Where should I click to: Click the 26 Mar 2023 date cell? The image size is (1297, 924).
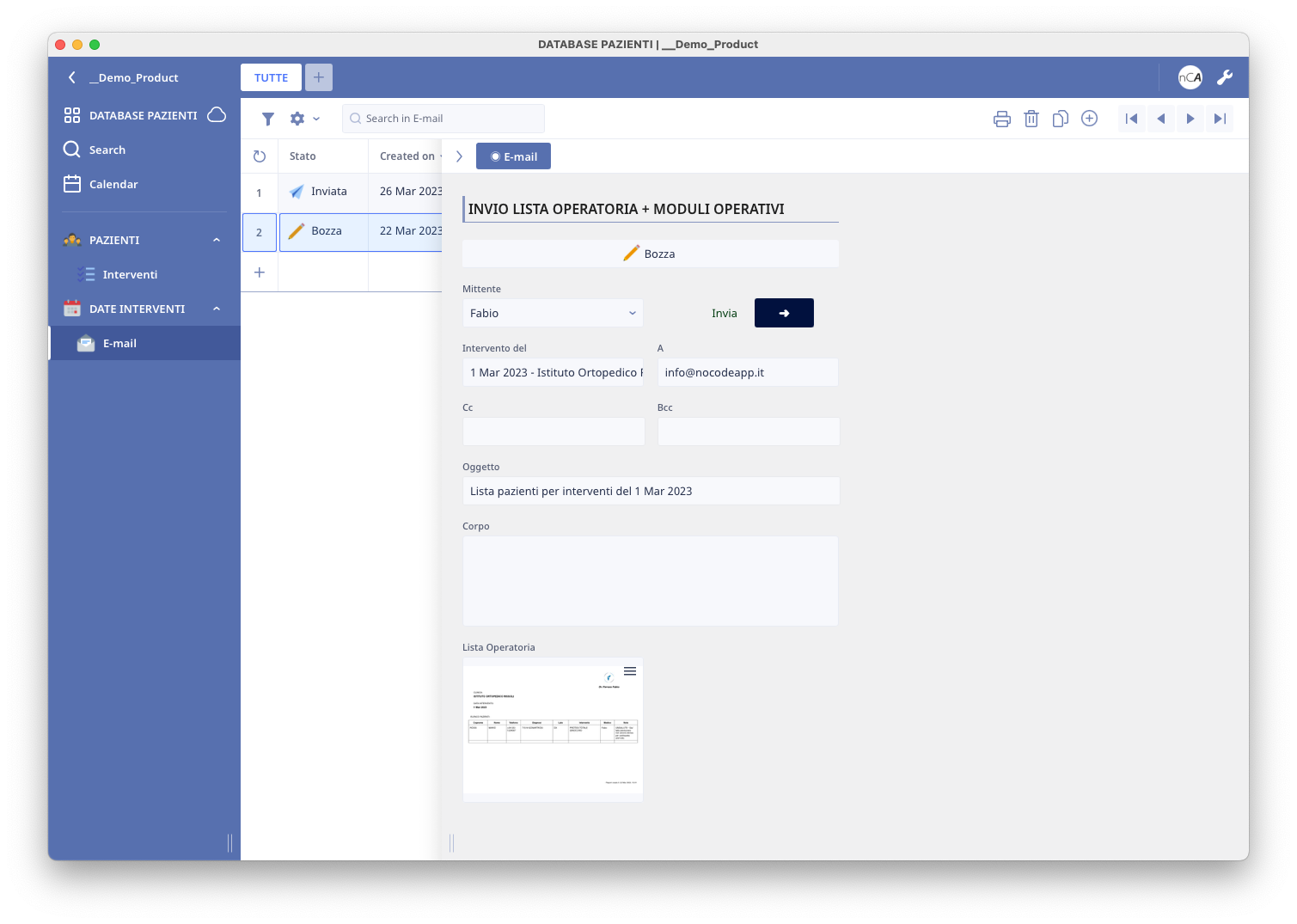pyautogui.click(x=406, y=192)
